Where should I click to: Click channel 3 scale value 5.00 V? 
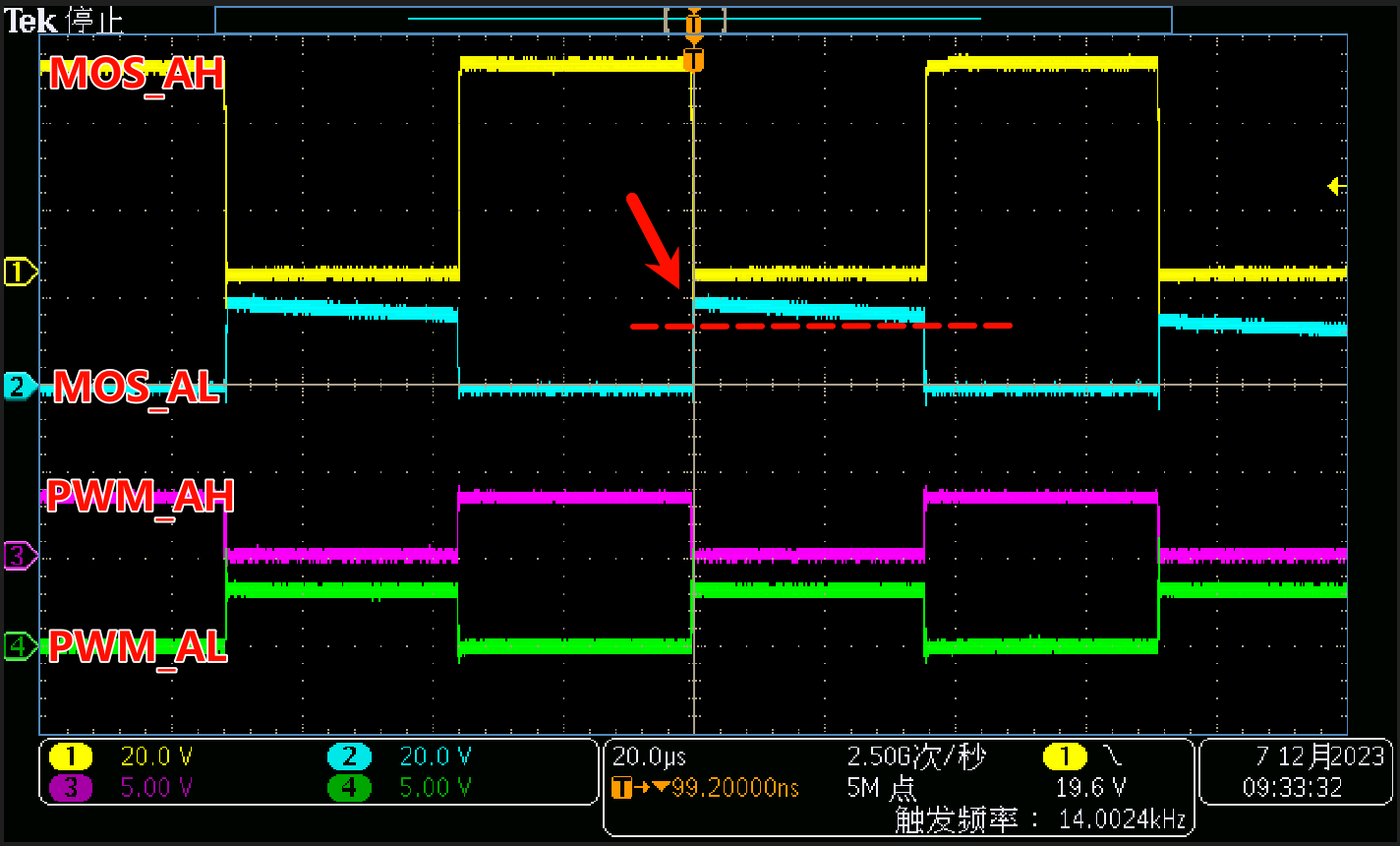tap(156, 787)
